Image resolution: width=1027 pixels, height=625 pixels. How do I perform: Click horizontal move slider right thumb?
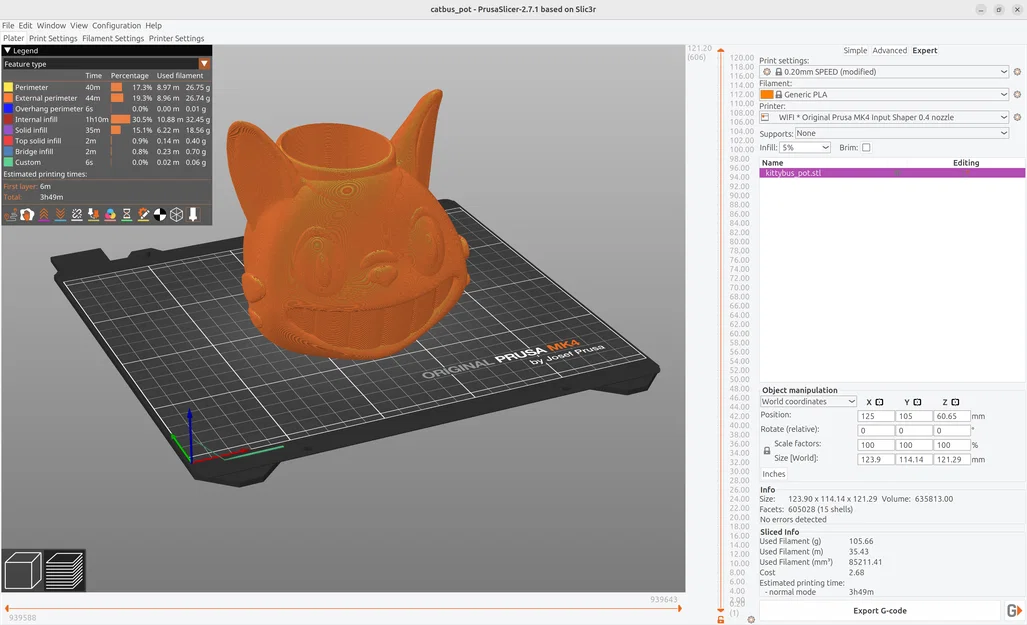[679, 609]
